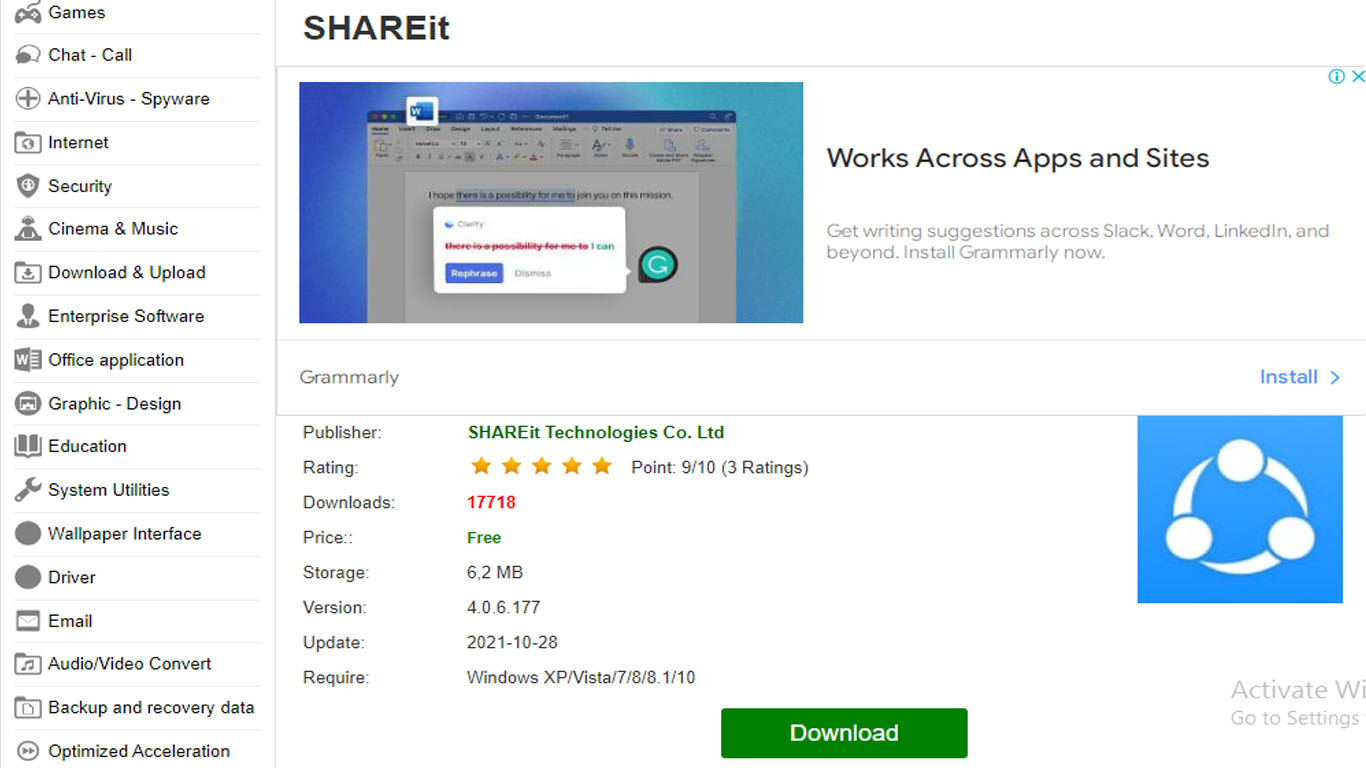Click the Backup and recovery data icon
This screenshot has width=1366, height=768.
point(27,707)
